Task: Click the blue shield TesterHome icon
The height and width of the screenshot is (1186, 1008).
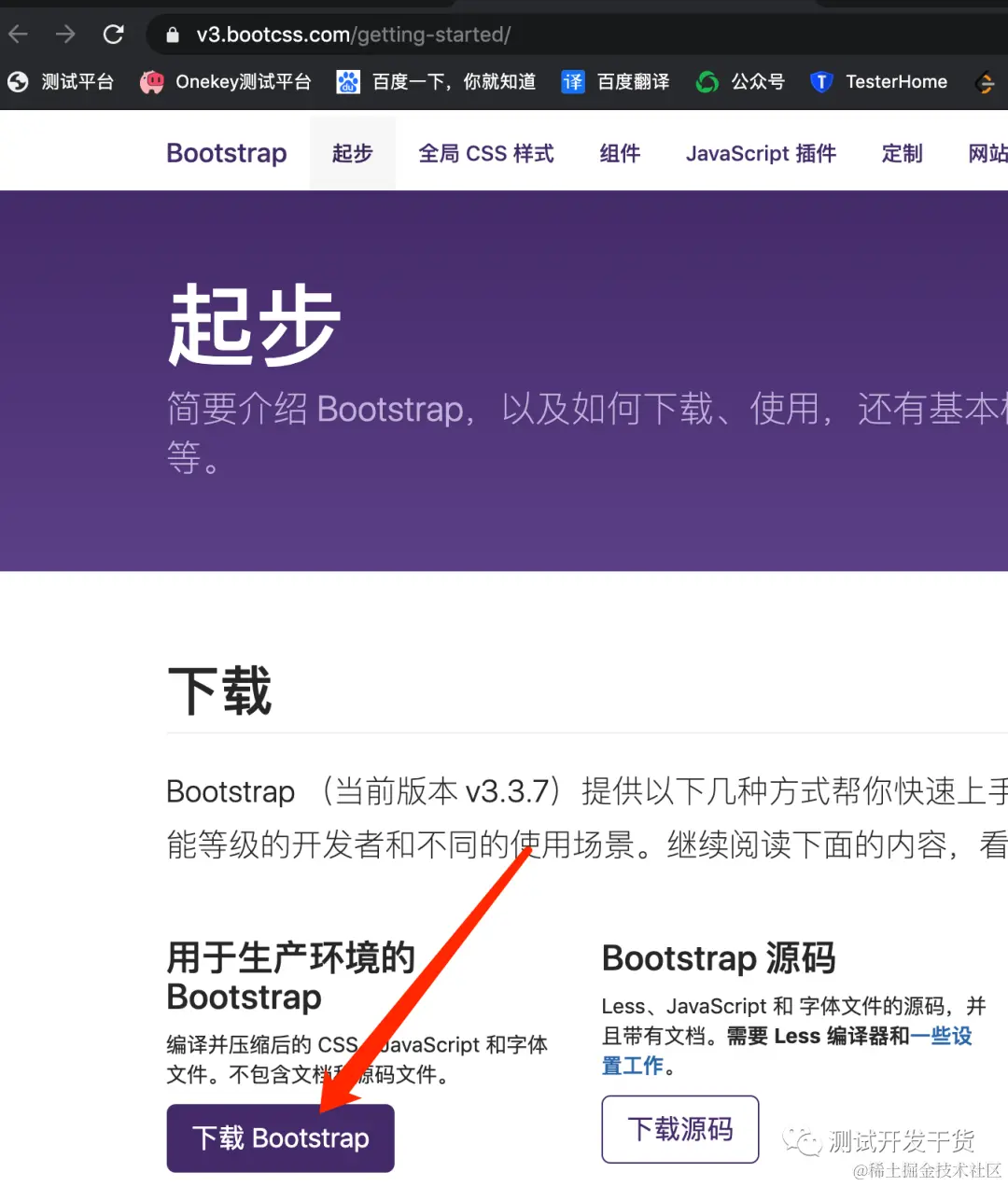Action: (821, 82)
